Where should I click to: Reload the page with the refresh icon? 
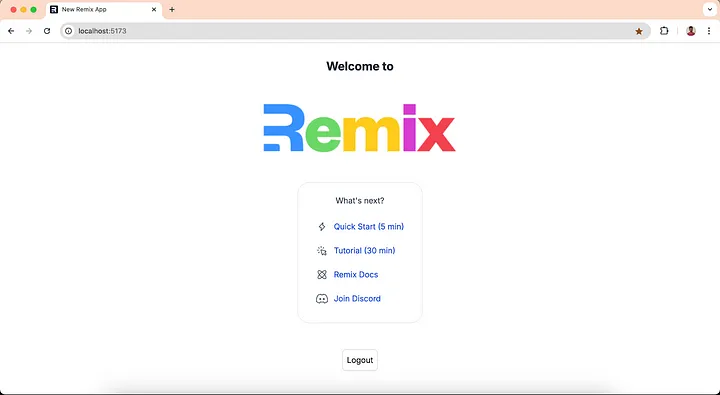[47, 31]
